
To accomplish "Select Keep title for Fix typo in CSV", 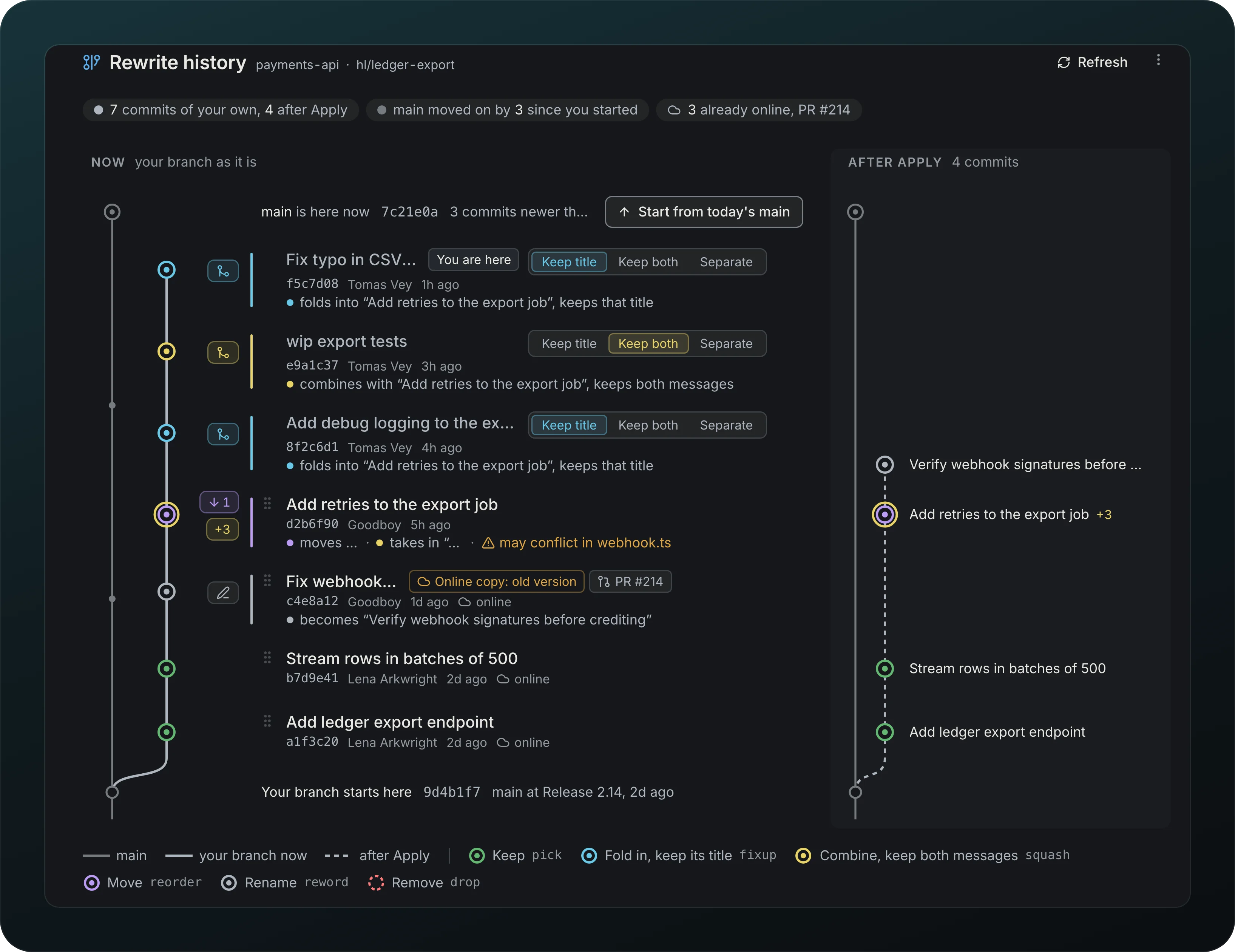I will 569,262.
